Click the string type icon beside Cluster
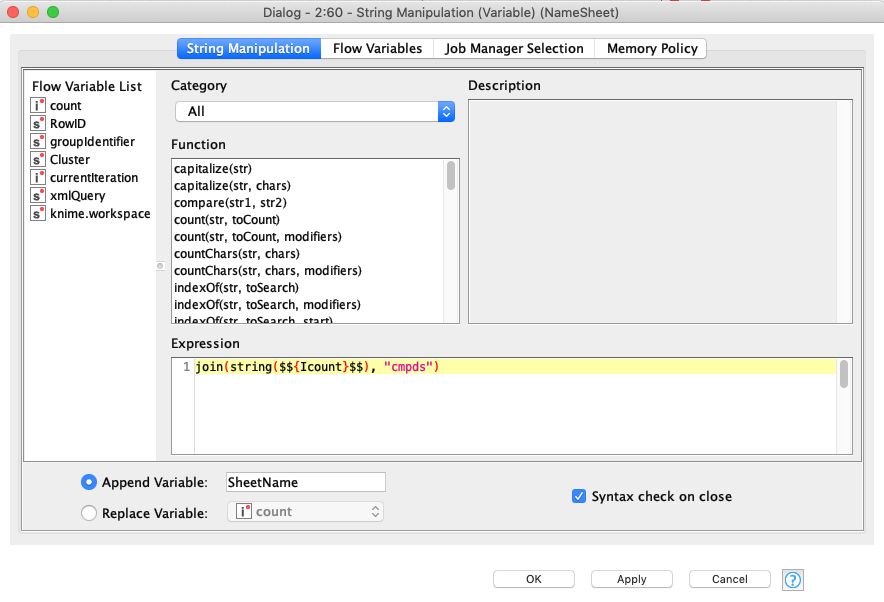The height and width of the screenshot is (602, 884). coord(38,160)
